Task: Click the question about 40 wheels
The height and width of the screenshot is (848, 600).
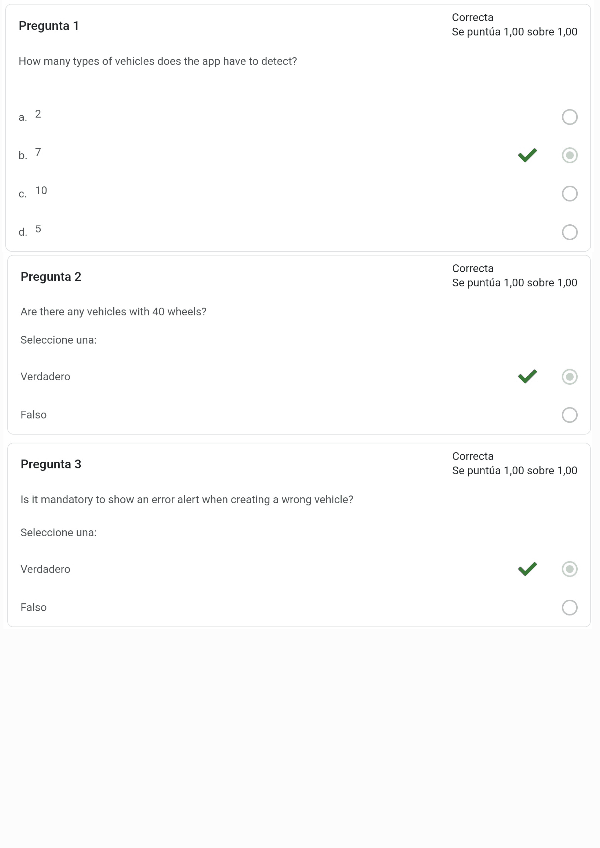Action: (113, 312)
